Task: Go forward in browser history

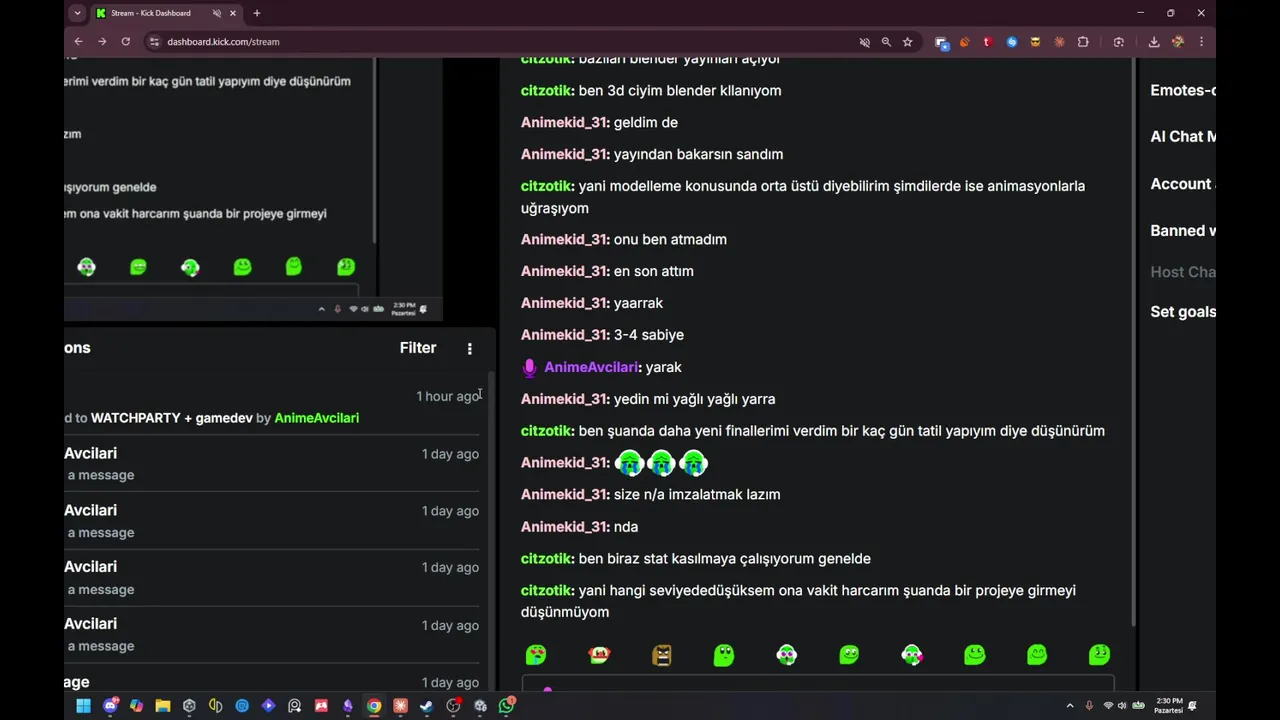Action: 102,42
